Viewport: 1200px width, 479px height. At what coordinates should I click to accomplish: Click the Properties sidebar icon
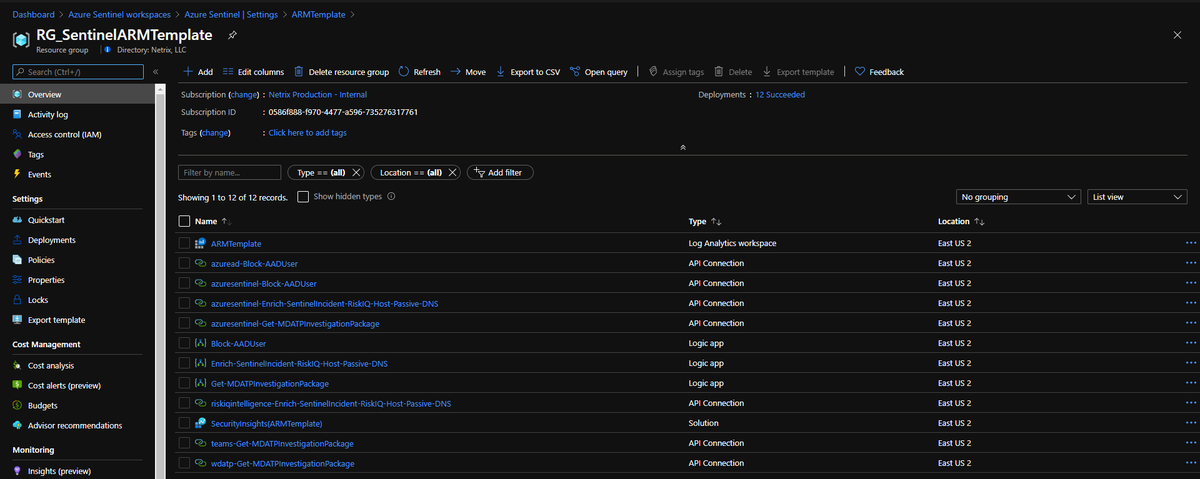tap(17, 280)
